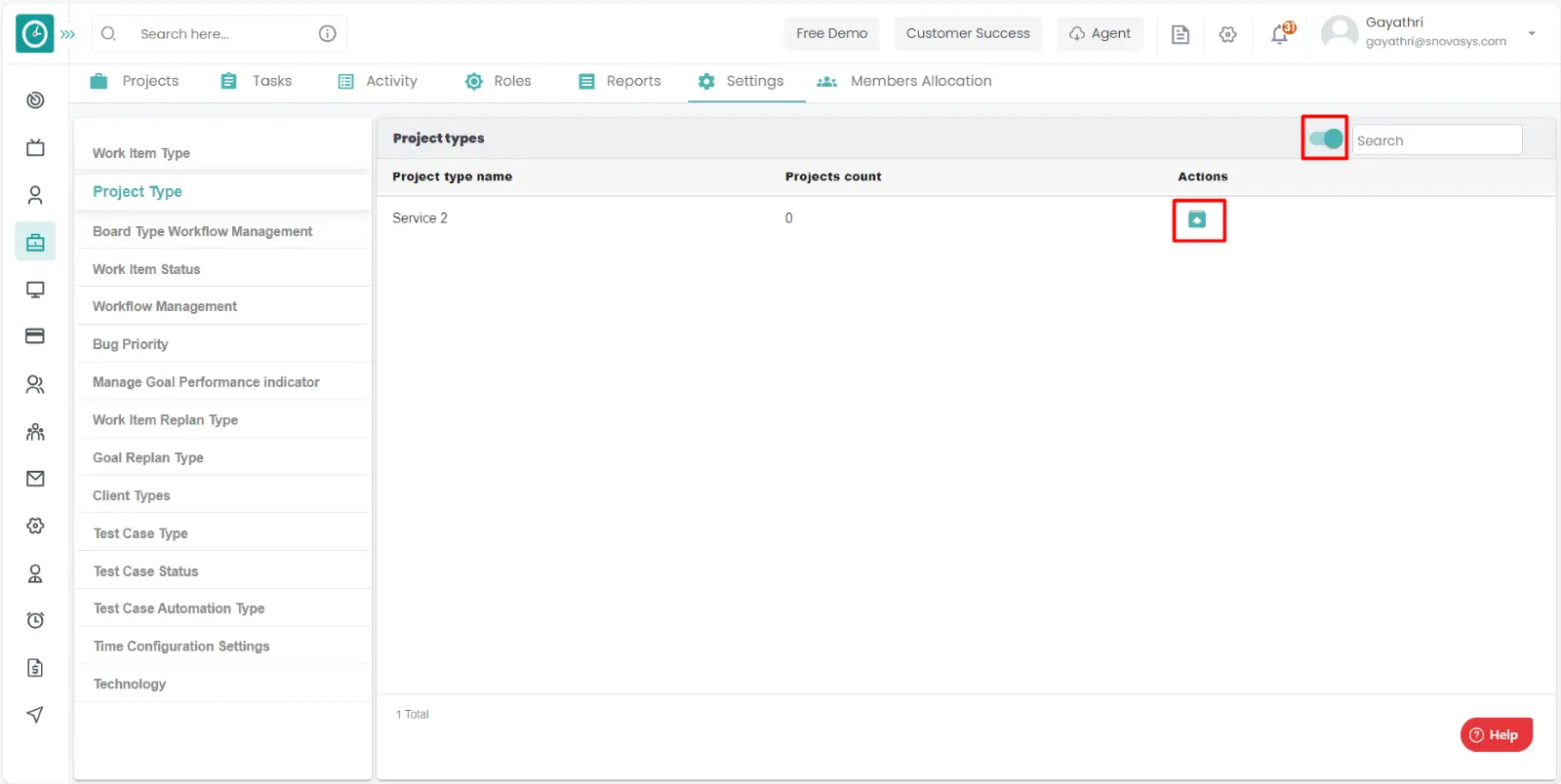Click the TV-shaped sidebar icon
The width and height of the screenshot is (1561, 784).
click(35, 147)
